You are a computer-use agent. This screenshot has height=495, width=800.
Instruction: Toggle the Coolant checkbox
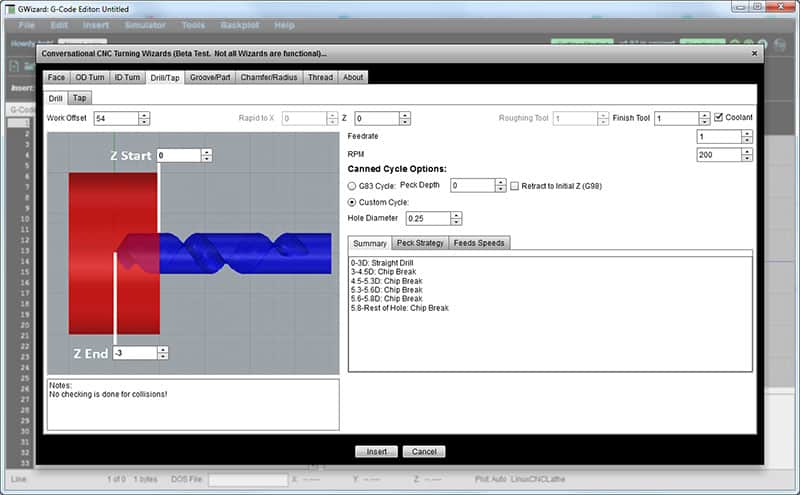coord(718,117)
